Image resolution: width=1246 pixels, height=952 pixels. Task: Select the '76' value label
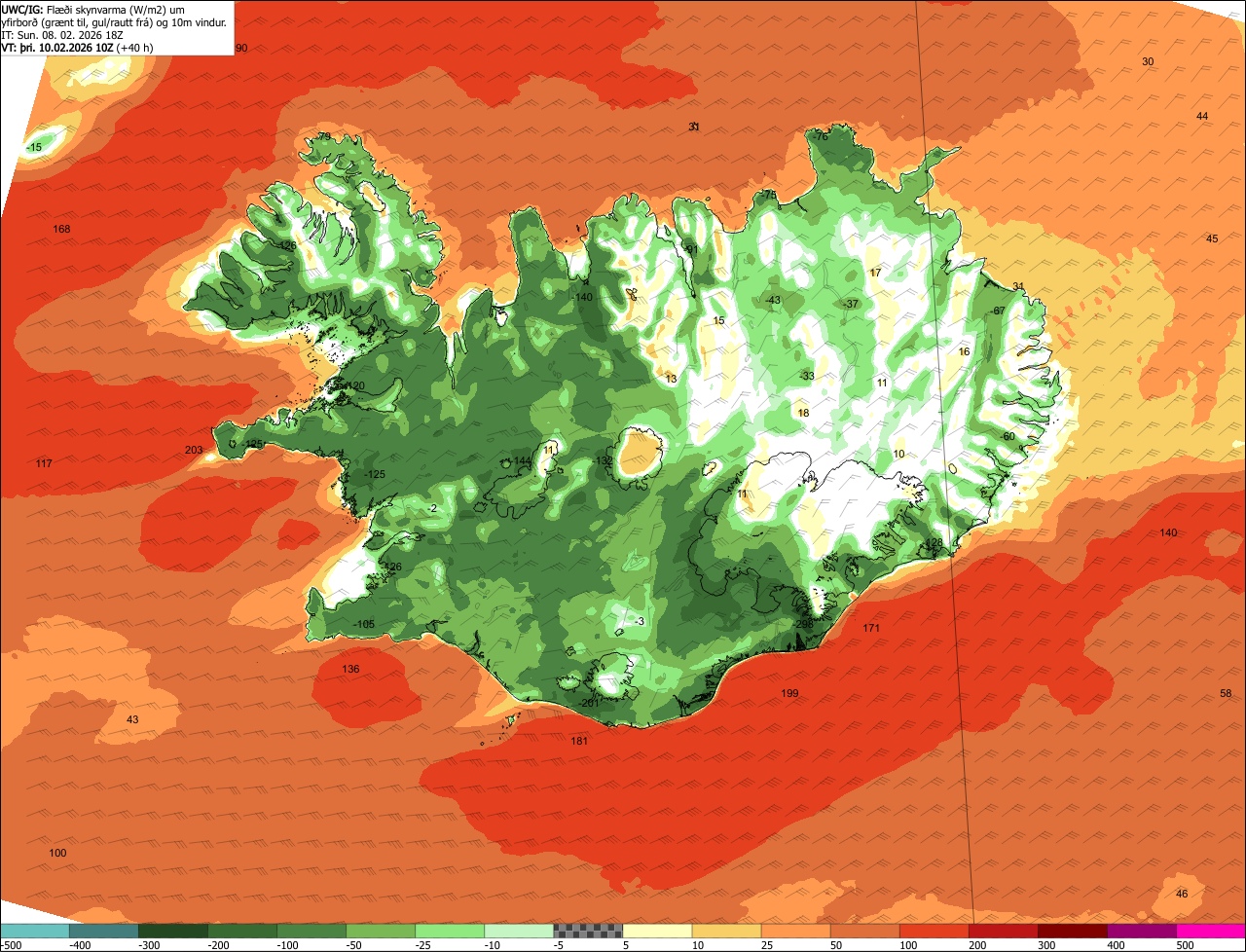(821, 136)
